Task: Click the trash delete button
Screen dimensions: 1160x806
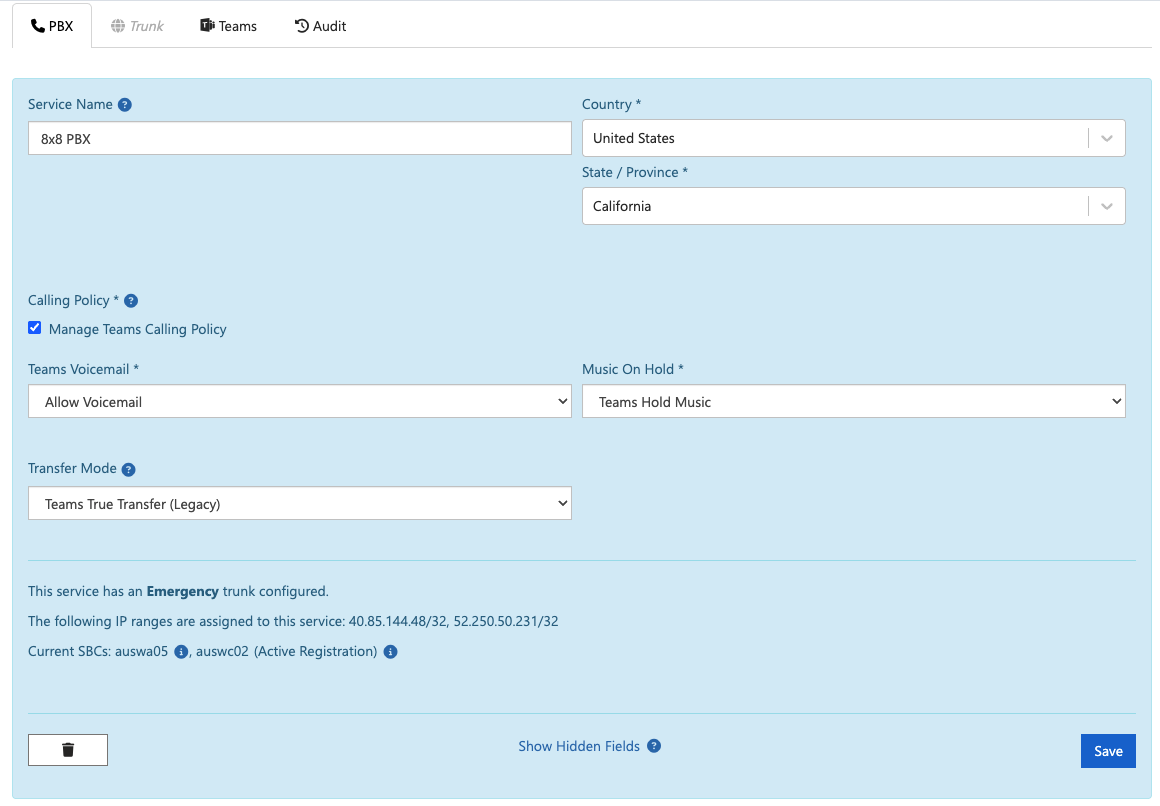Action: coord(68,750)
